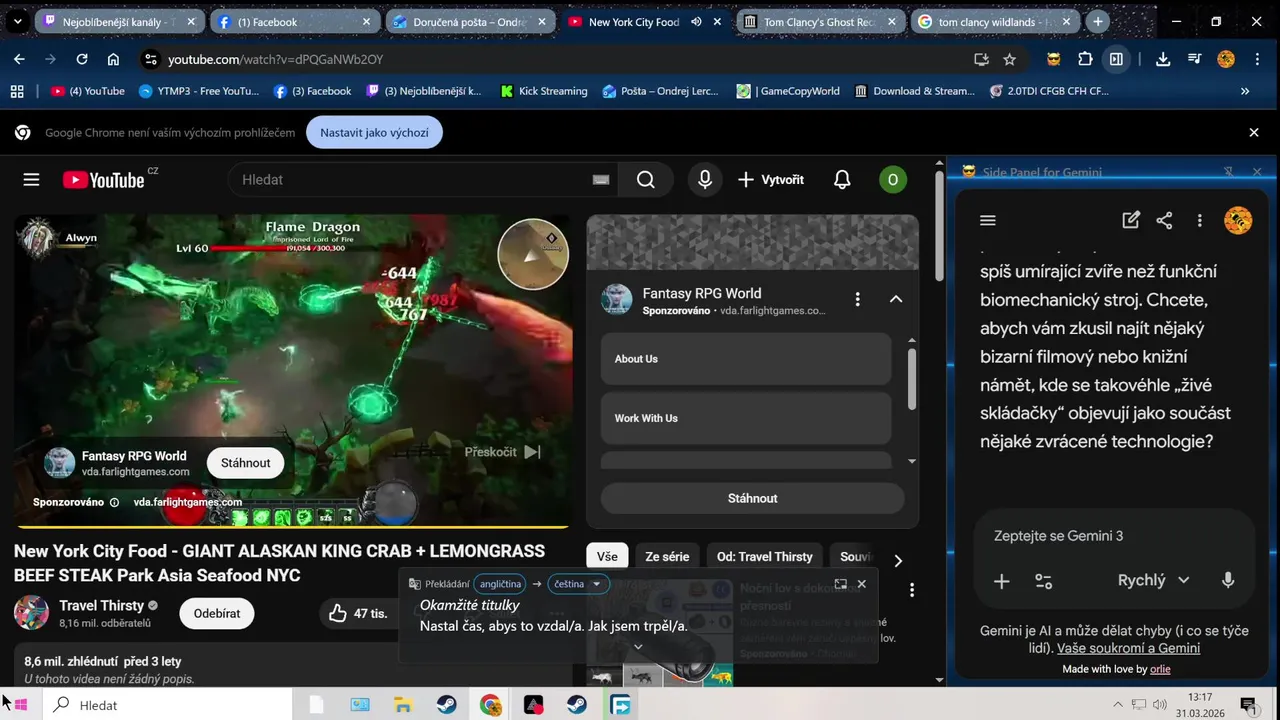The image size is (1280, 720).
Task: Toggle Chrome side panel button
Action: [x=1116, y=59]
